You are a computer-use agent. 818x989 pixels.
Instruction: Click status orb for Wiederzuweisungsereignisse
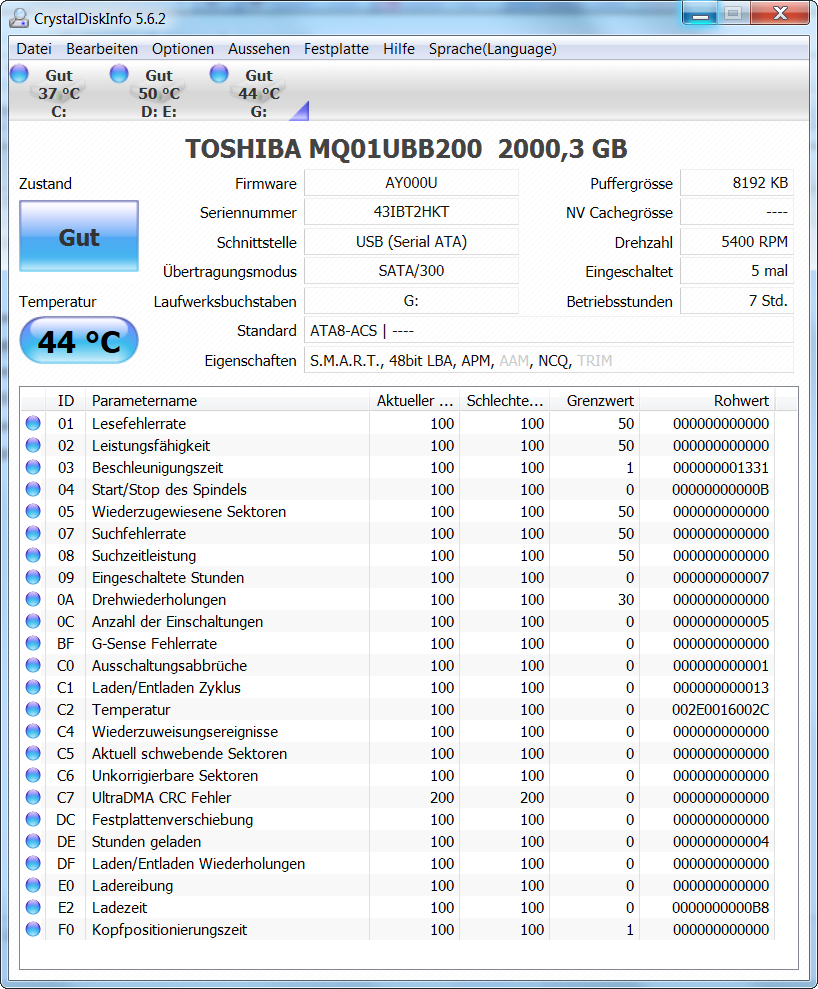[33, 732]
